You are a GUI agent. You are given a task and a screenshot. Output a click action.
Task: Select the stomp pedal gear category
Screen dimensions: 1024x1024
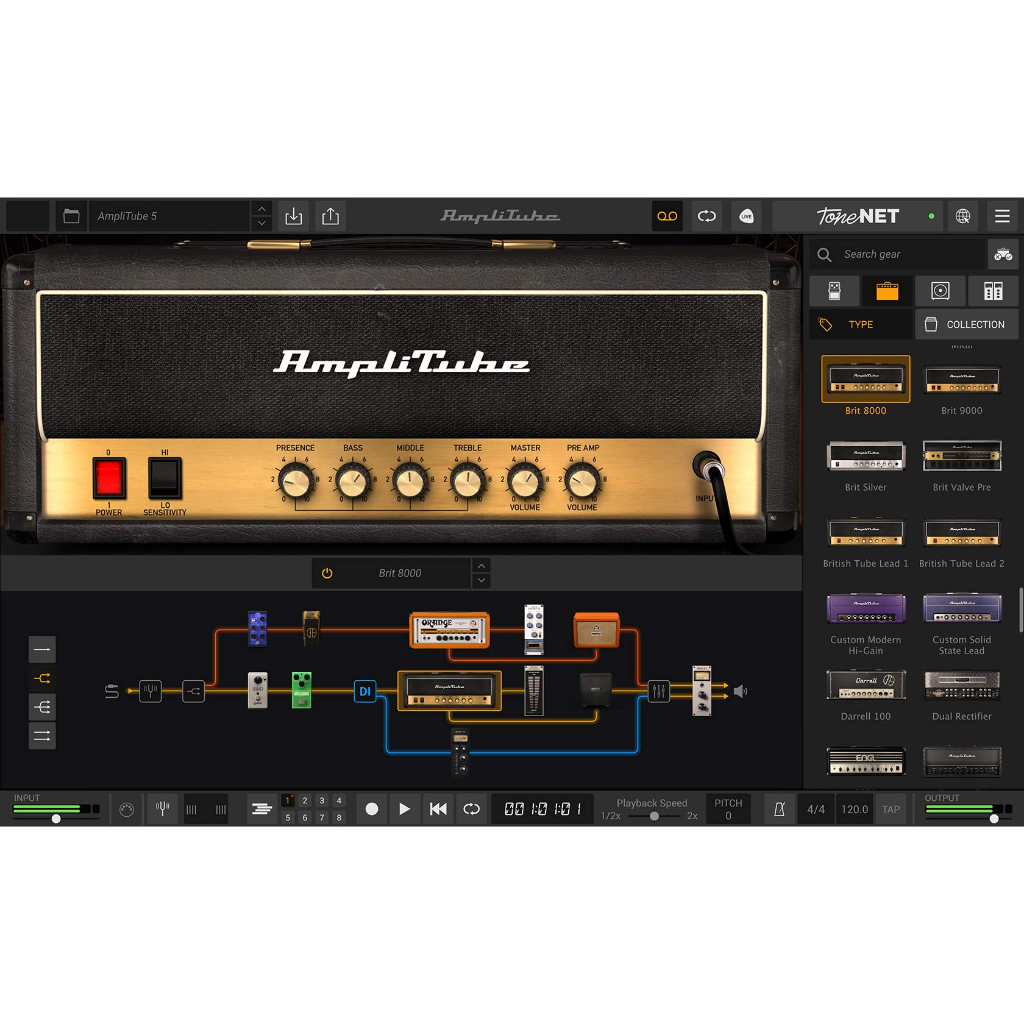[835, 291]
